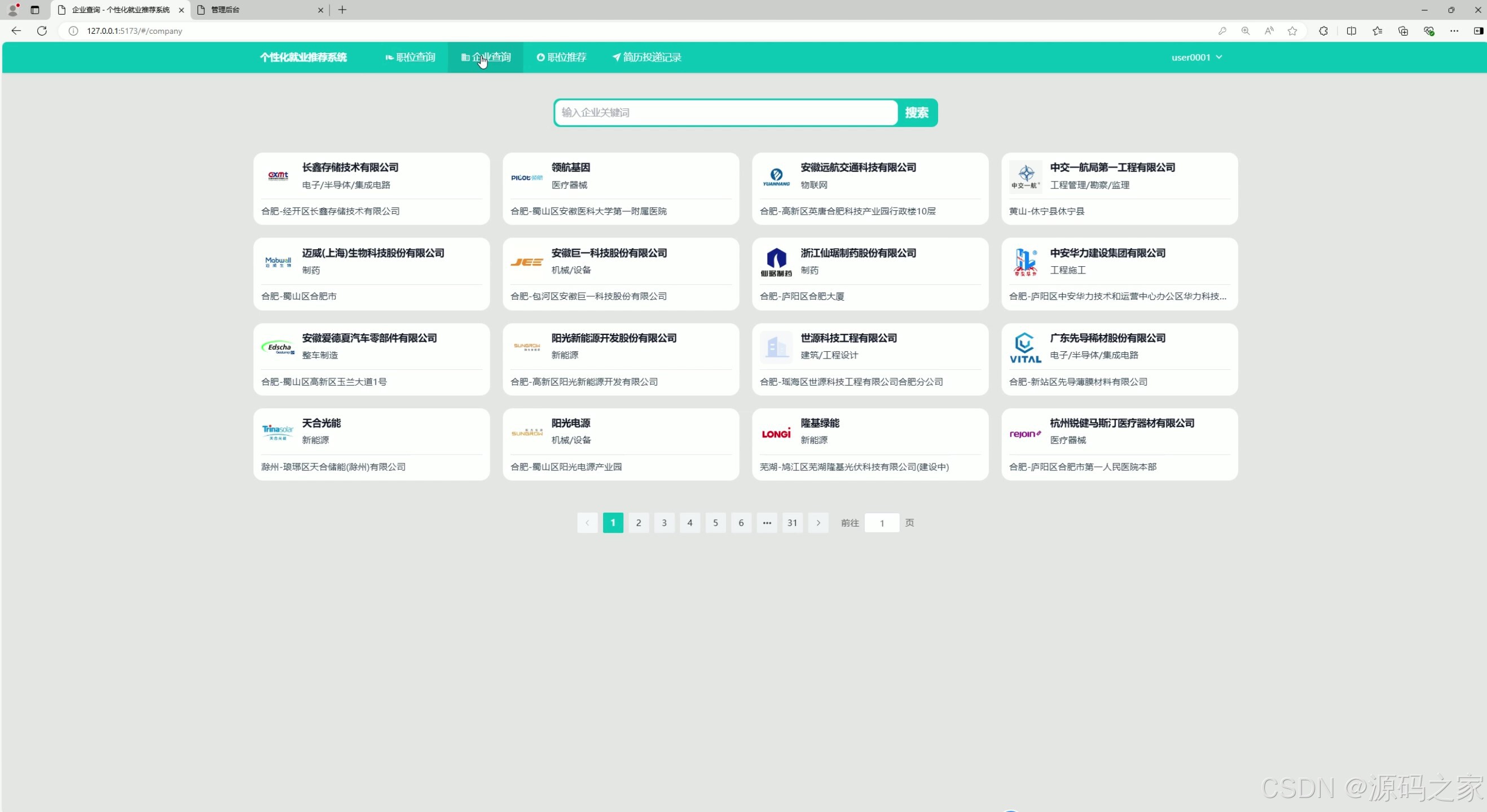This screenshot has width=1487, height=812.
Task: Open the browser sidebar icon
Action: click(x=1478, y=31)
